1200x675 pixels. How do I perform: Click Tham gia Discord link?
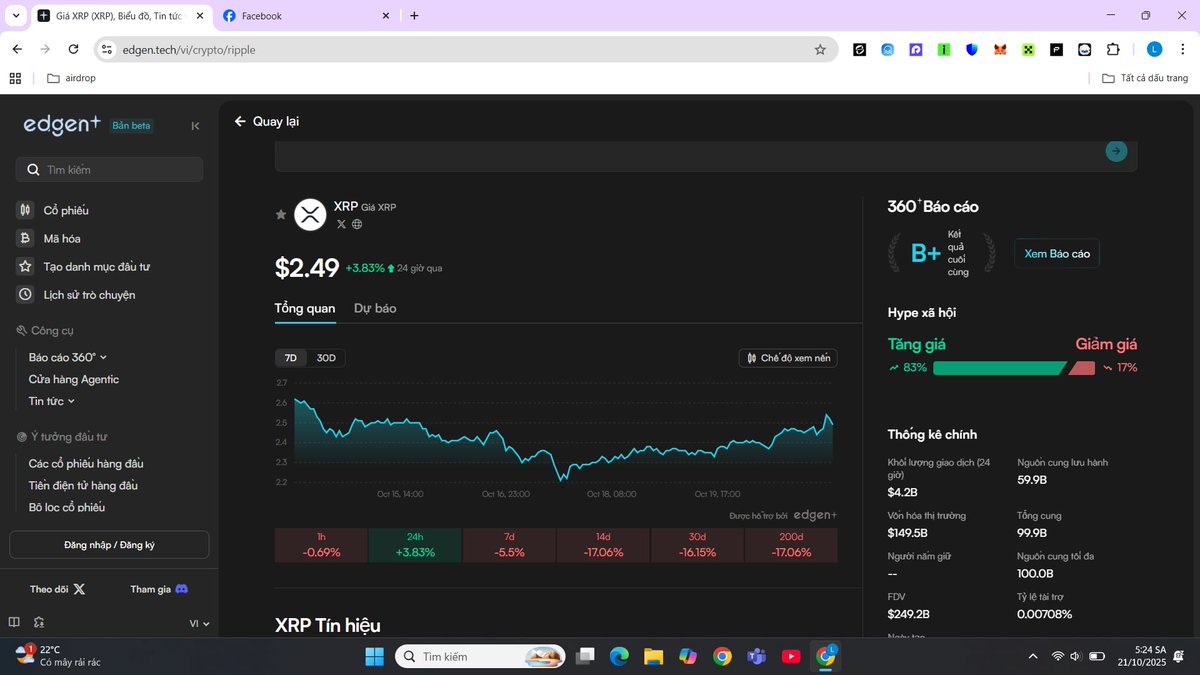point(159,589)
